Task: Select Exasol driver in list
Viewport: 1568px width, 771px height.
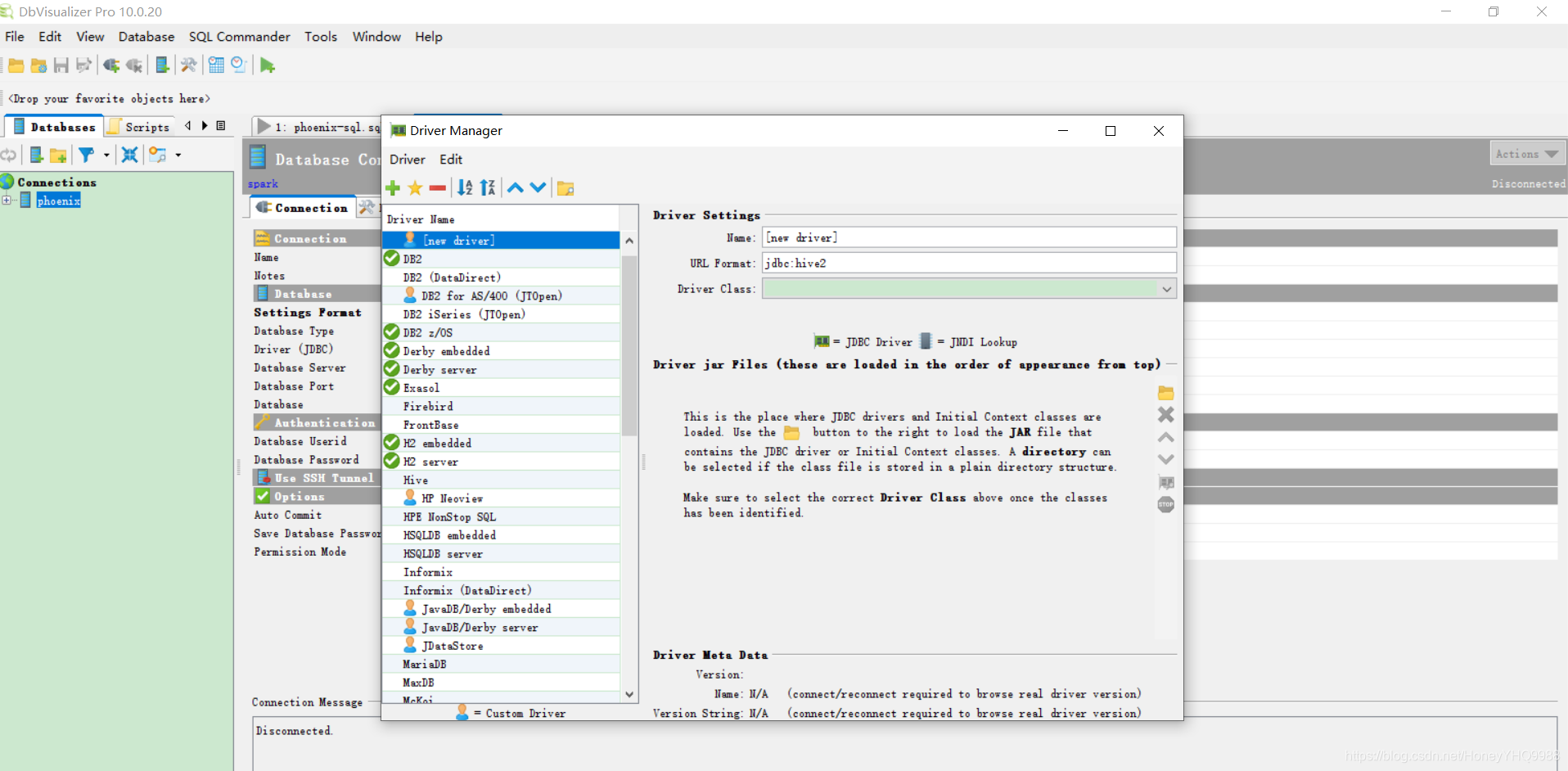Action: coord(501,388)
